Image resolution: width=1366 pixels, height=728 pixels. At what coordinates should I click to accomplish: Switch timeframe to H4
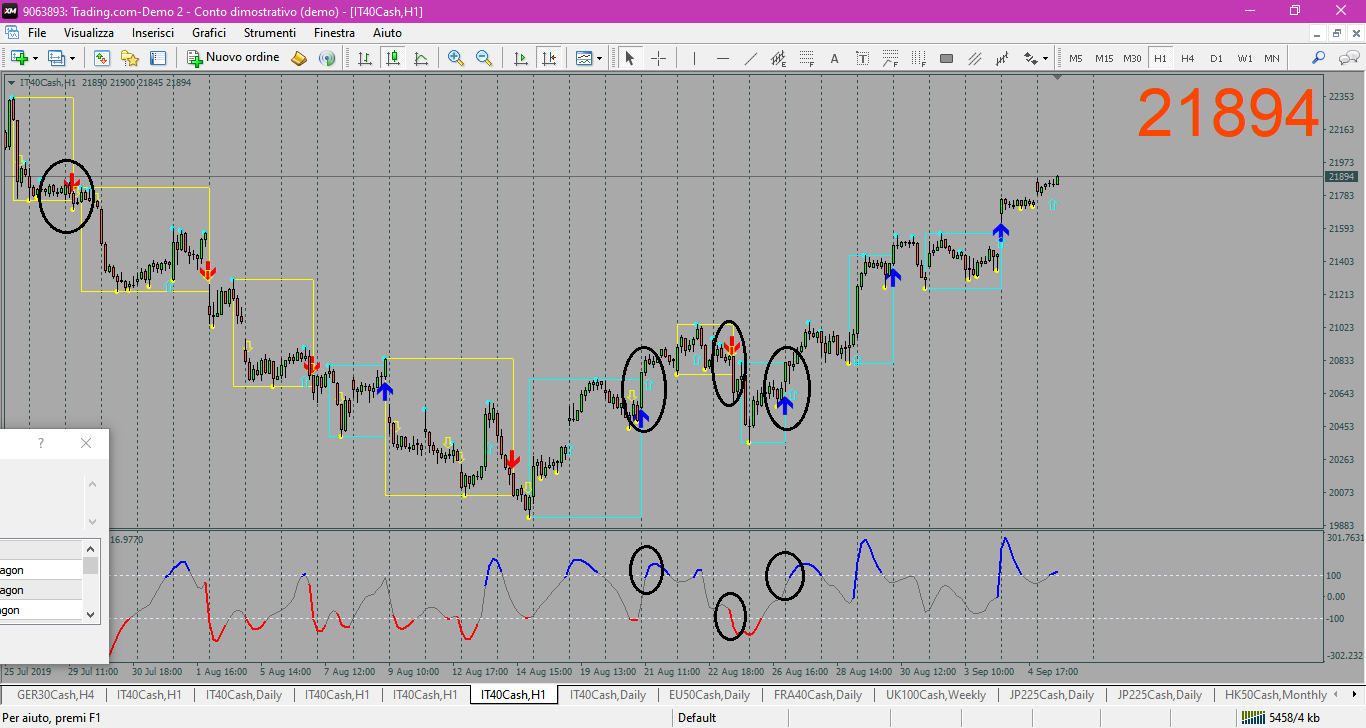tap(1188, 58)
